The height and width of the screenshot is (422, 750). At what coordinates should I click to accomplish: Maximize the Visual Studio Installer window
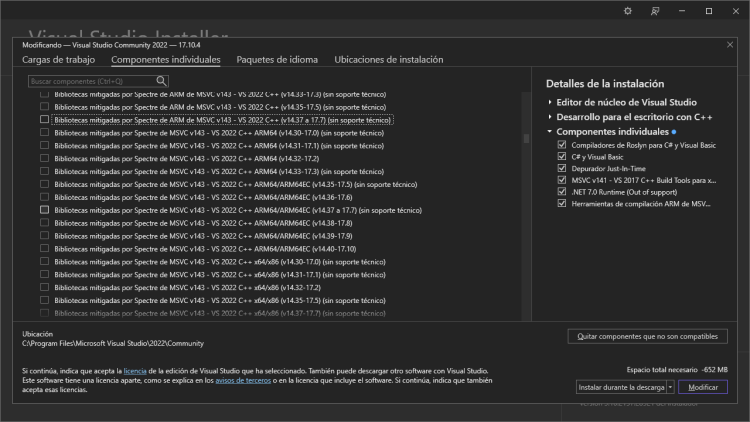pyautogui.click(x=709, y=11)
